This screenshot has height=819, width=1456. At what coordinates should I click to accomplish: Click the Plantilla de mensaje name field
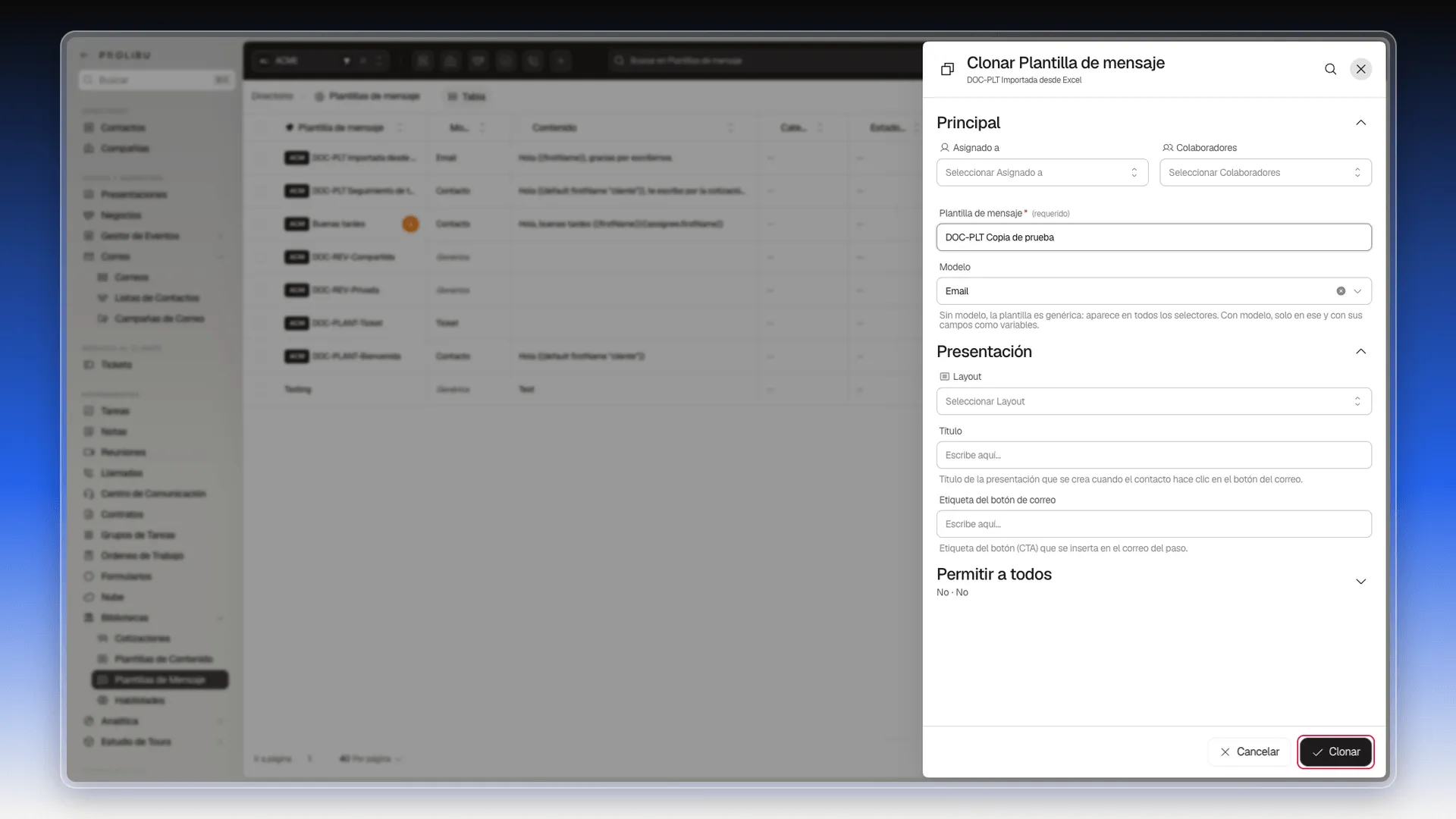pyautogui.click(x=1153, y=237)
